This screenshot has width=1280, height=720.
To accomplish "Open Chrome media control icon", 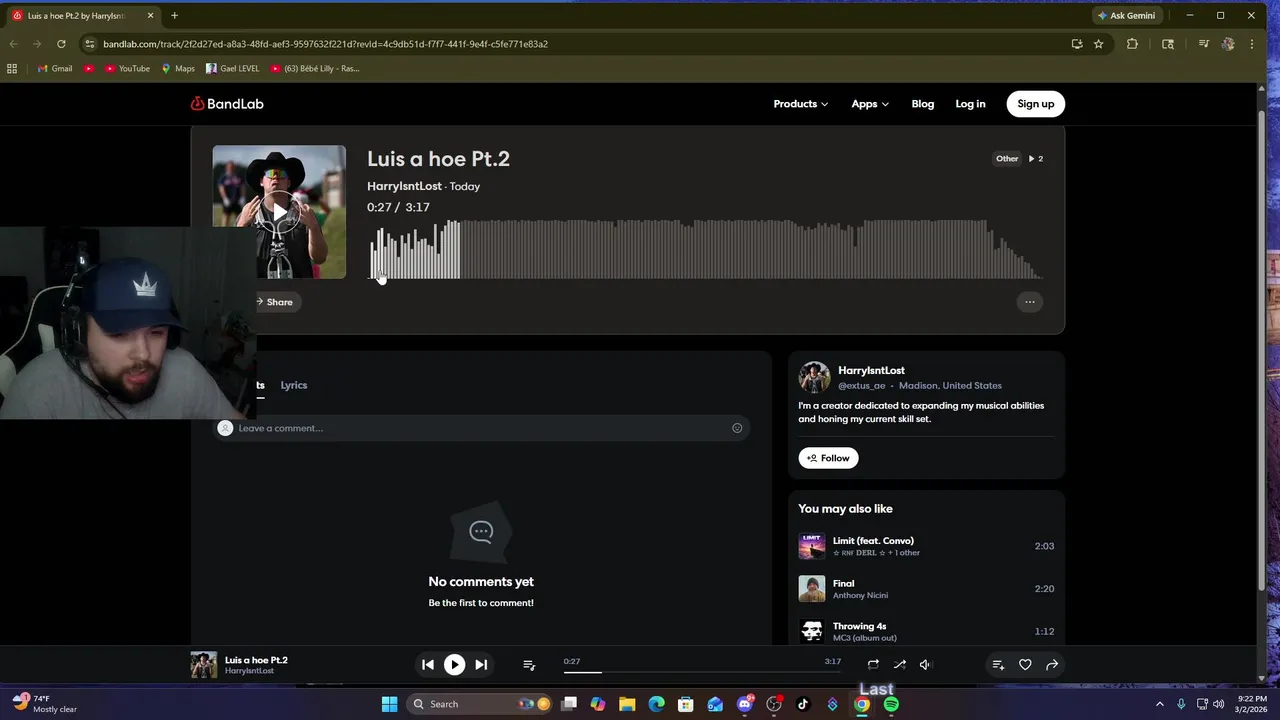I will [x=1203, y=44].
